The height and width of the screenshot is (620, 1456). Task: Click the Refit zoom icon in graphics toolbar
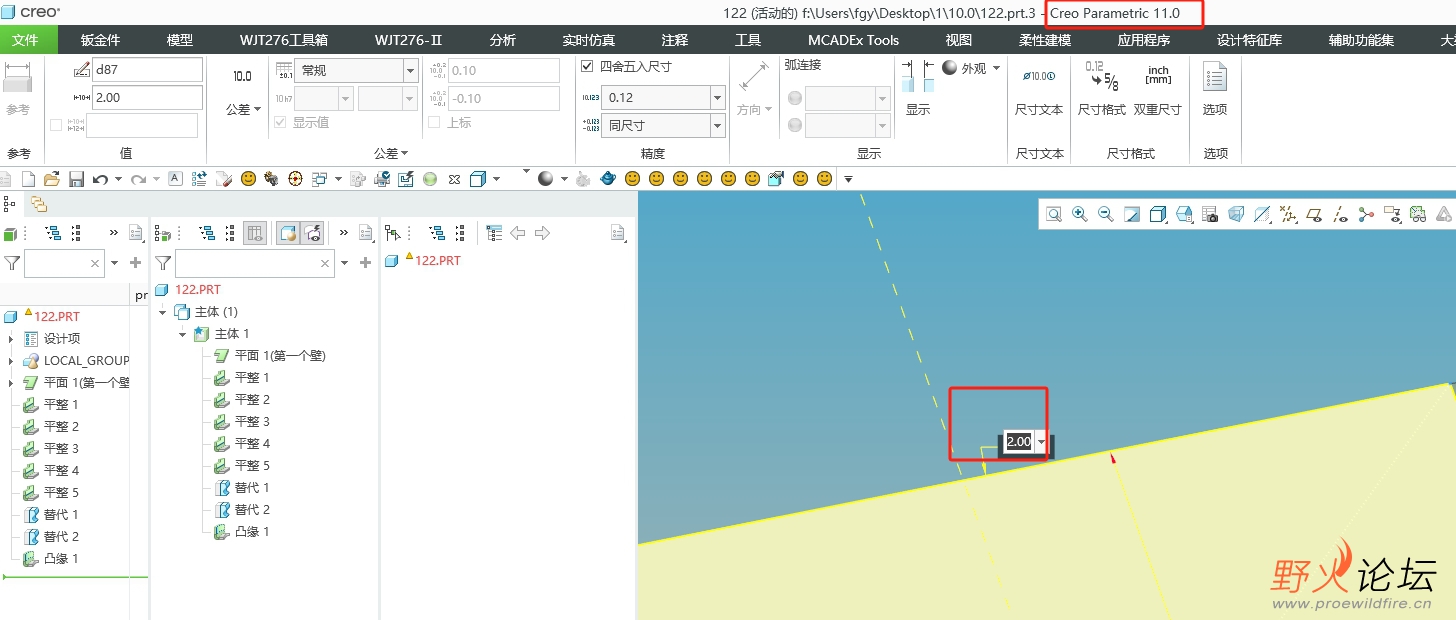point(1054,214)
